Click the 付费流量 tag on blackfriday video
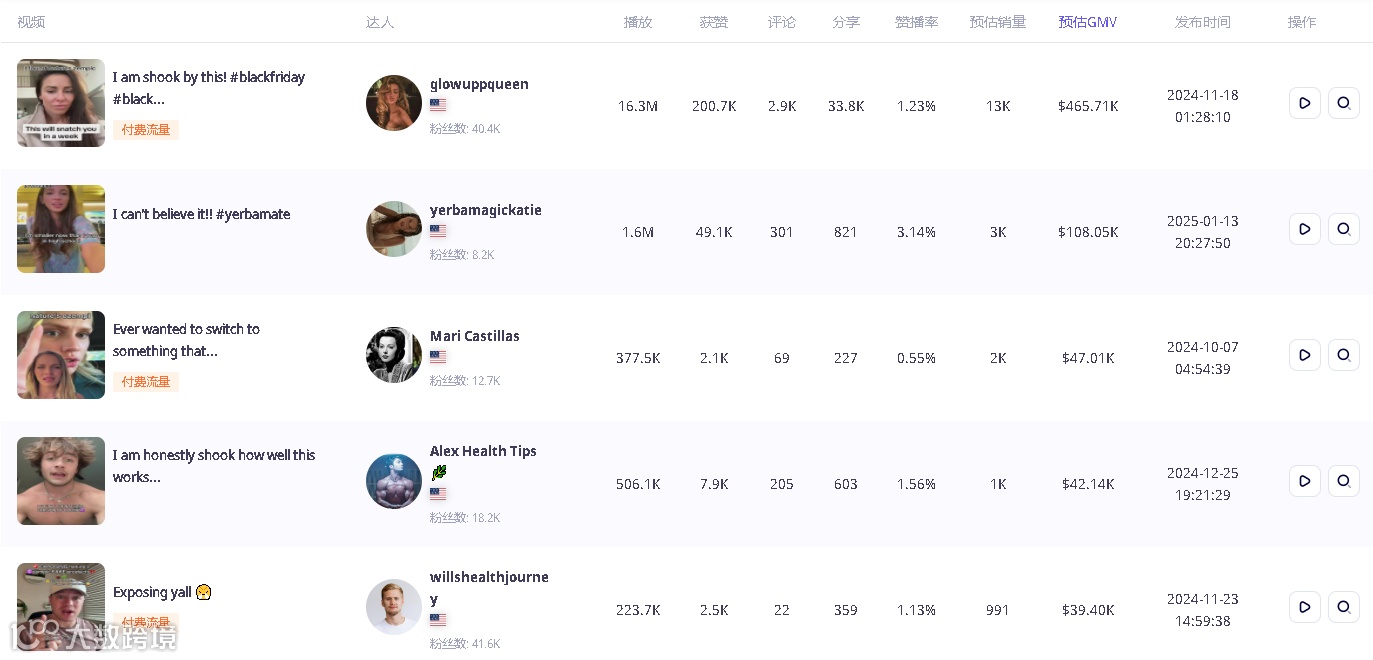The width and height of the screenshot is (1373, 660). [146, 129]
